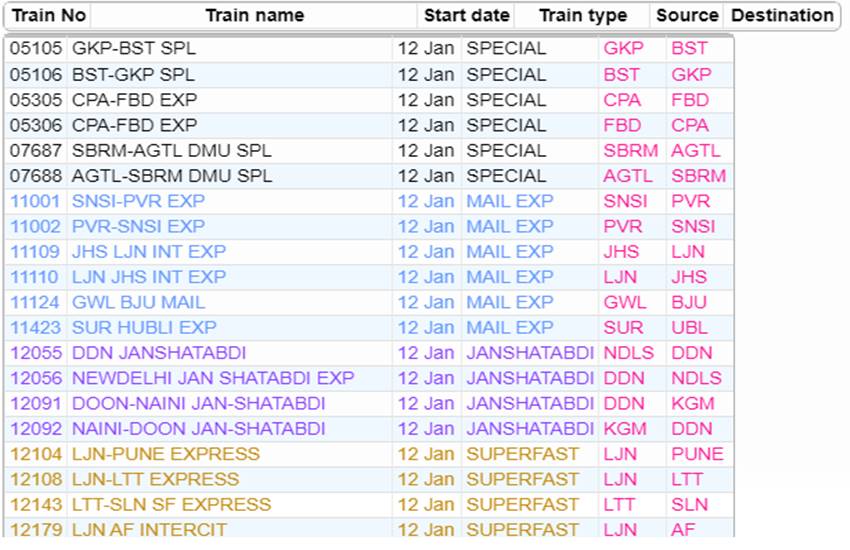Click train number 12179
The height and width of the screenshot is (550, 850).
[35, 529]
